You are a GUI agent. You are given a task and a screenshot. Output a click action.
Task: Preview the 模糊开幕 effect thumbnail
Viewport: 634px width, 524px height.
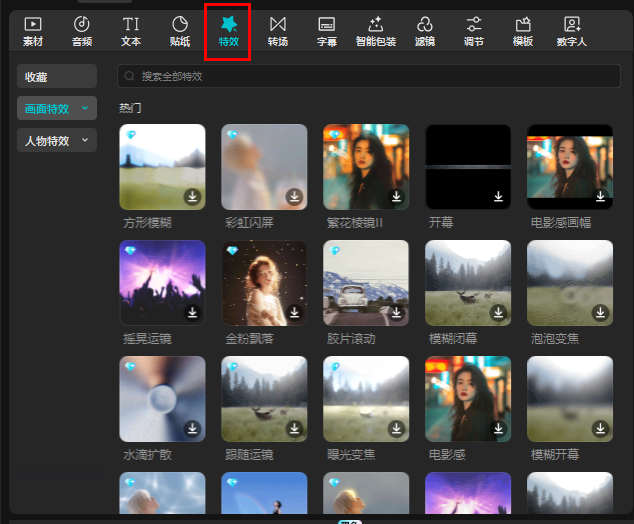570,399
